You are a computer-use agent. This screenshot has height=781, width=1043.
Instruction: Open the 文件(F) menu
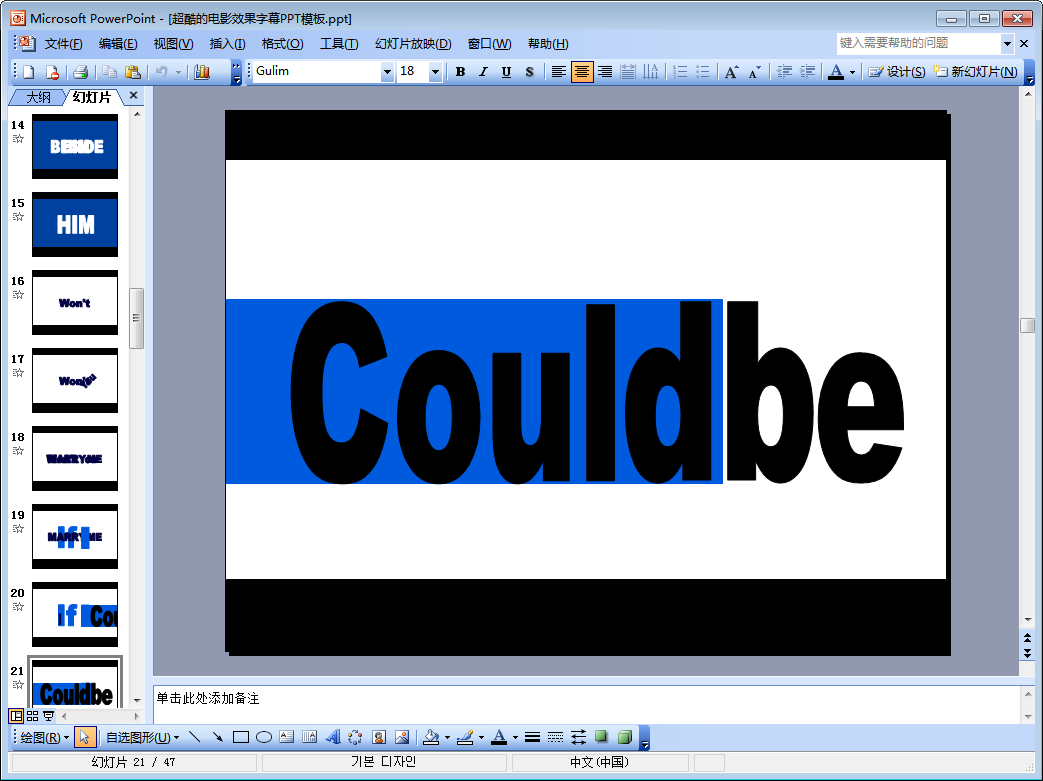pyautogui.click(x=63, y=44)
